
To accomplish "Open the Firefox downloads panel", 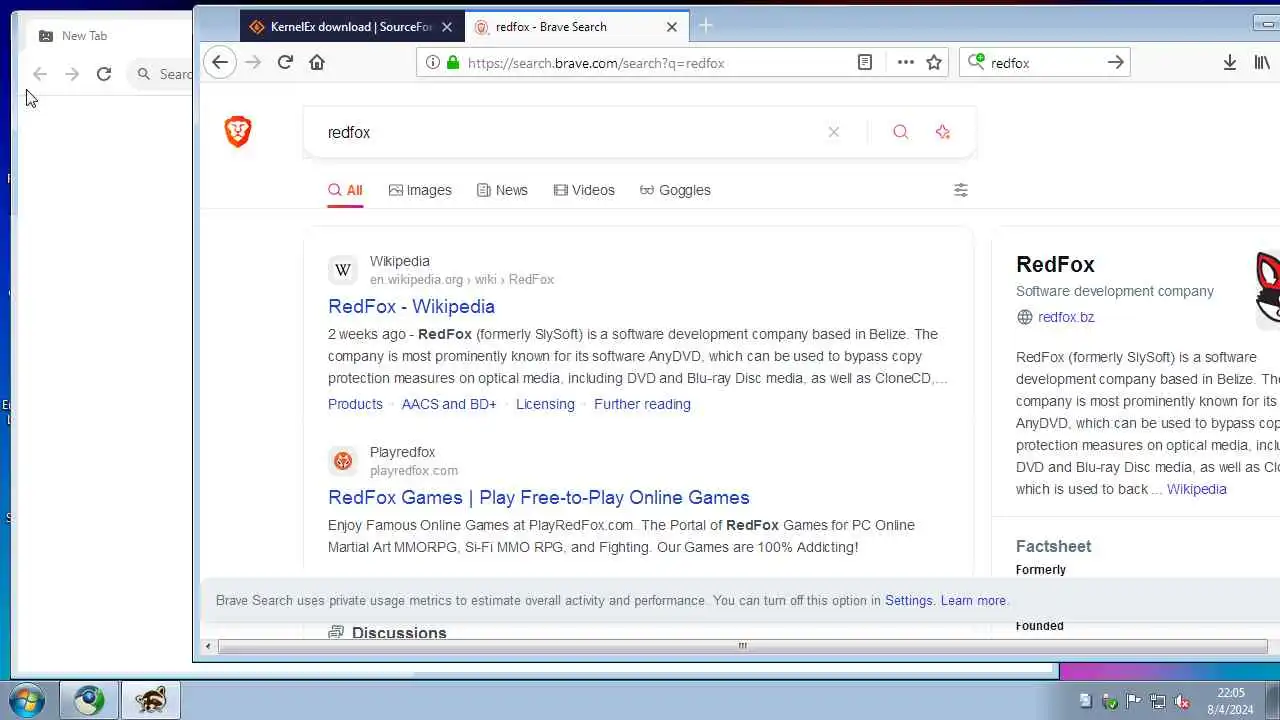I will (x=1230, y=62).
